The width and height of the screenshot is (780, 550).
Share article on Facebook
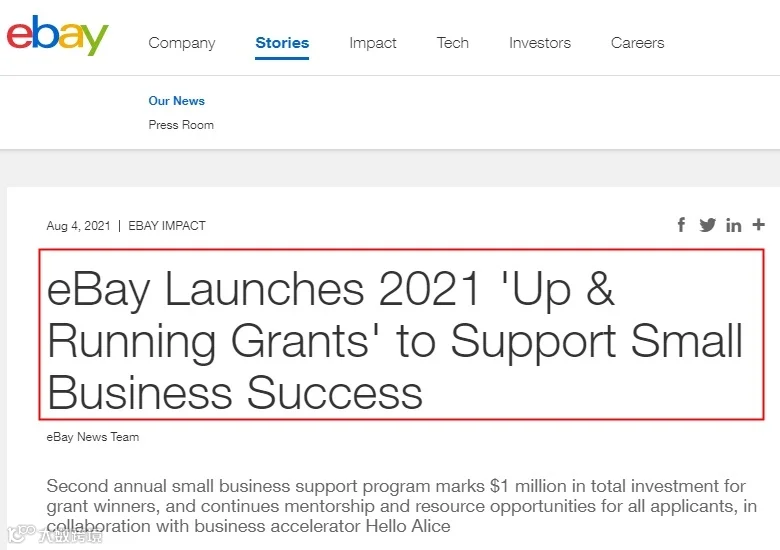click(681, 224)
